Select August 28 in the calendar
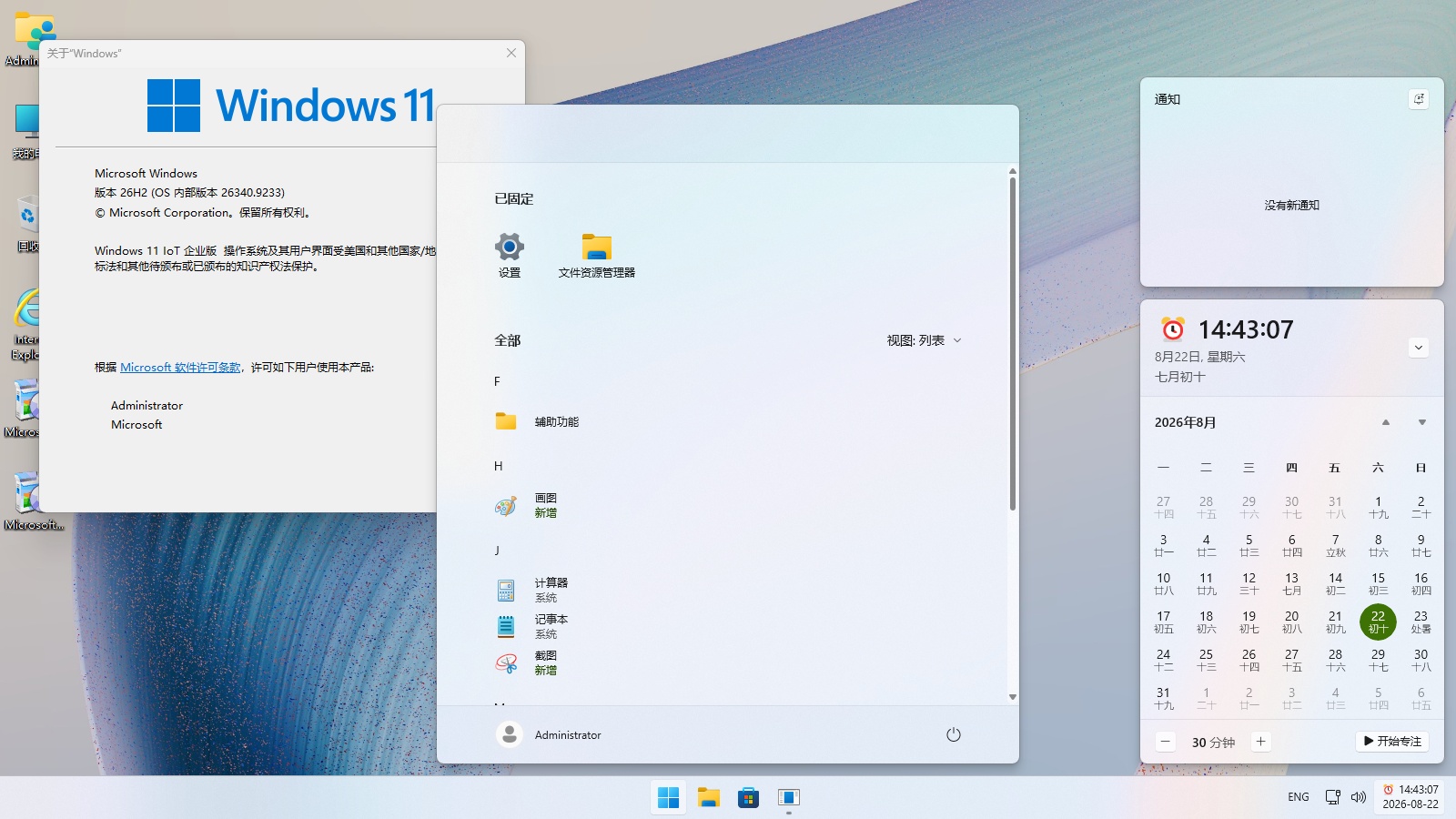 pos(1335,661)
